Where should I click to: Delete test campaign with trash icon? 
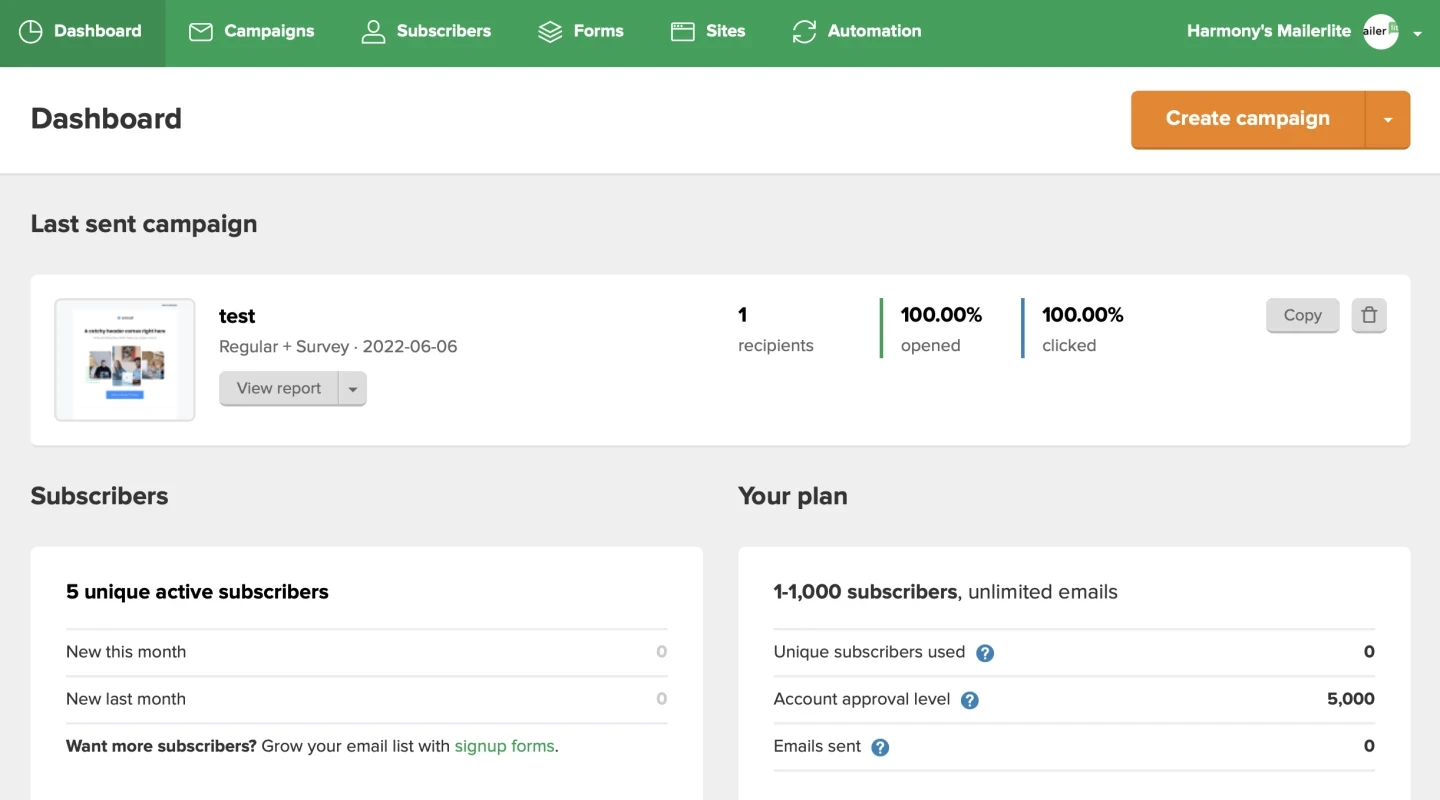(x=1369, y=315)
